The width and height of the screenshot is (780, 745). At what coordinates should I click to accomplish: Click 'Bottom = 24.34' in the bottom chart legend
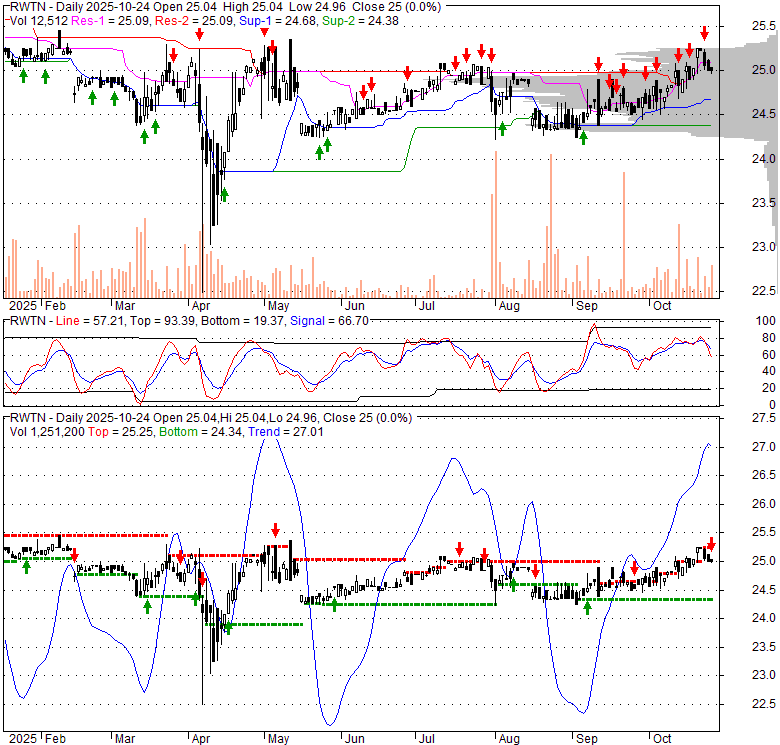[200, 432]
